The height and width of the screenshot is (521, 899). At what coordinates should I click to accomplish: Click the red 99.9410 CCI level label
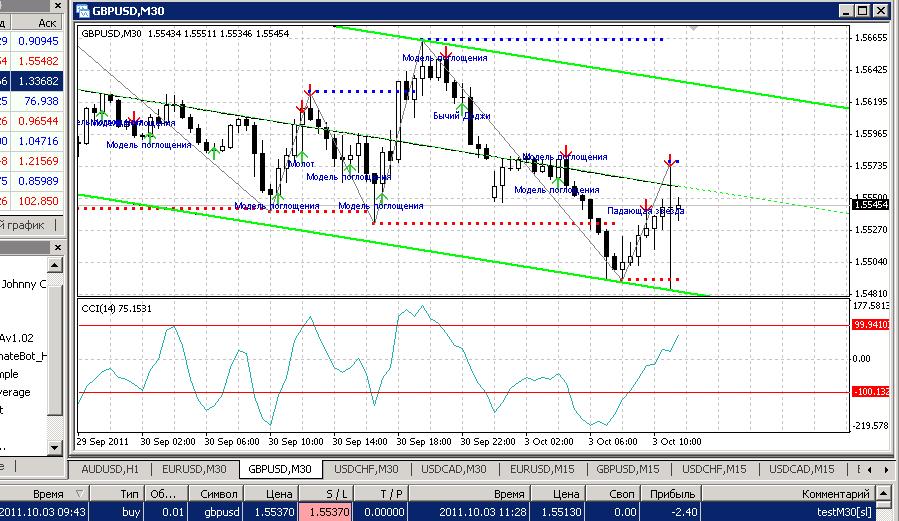(x=871, y=324)
